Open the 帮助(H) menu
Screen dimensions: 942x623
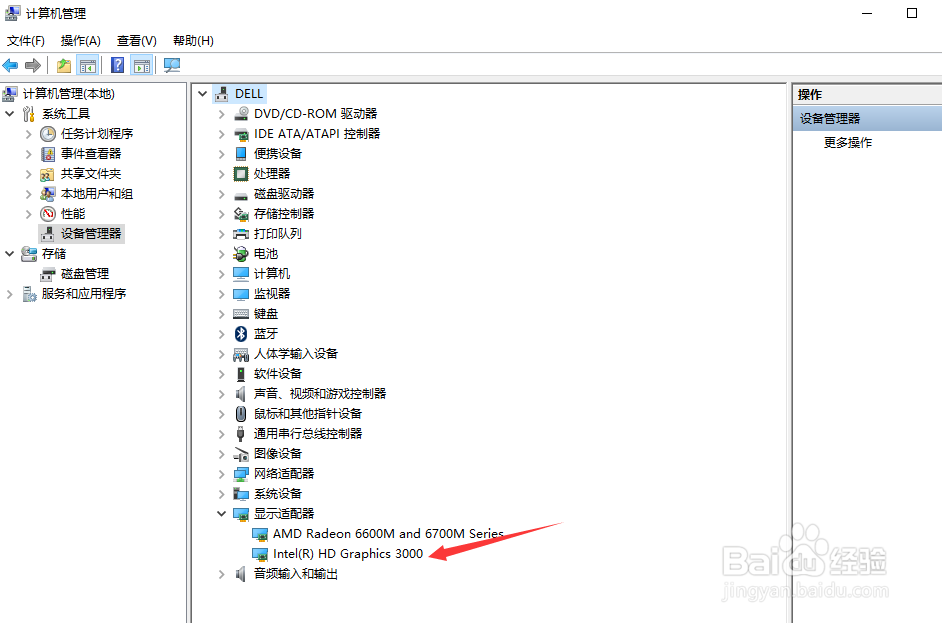193,40
